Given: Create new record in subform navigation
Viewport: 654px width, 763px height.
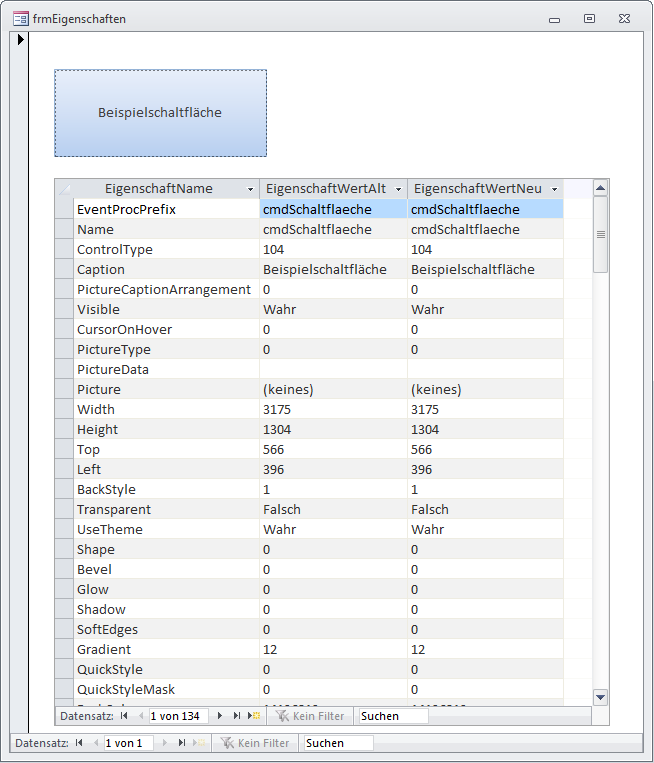Looking at the screenshot, I should click(254, 716).
